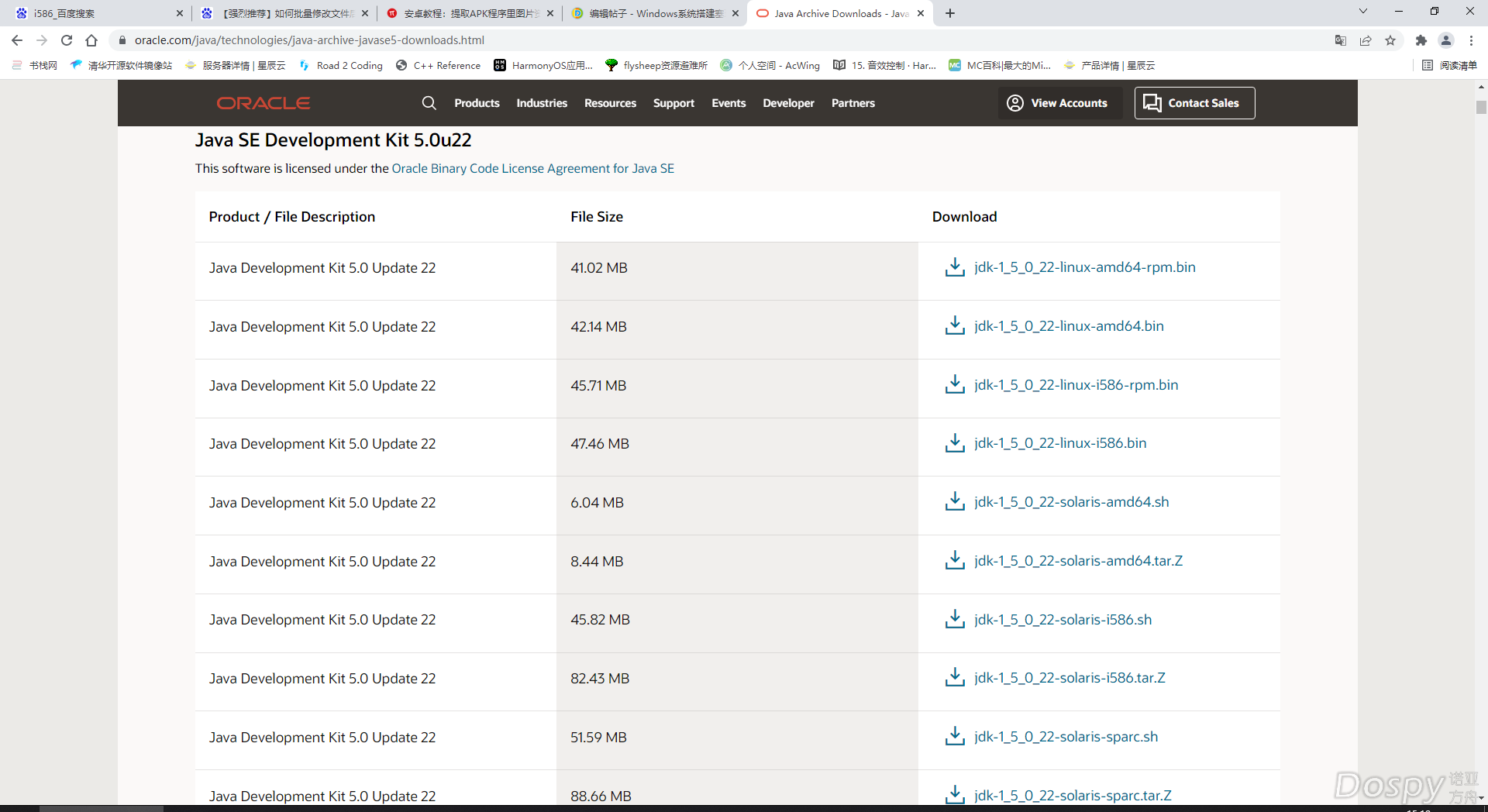The height and width of the screenshot is (812, 1488).
Task: Open the 个人空间 - AcWing bookmark
Action: click(770, 66)
